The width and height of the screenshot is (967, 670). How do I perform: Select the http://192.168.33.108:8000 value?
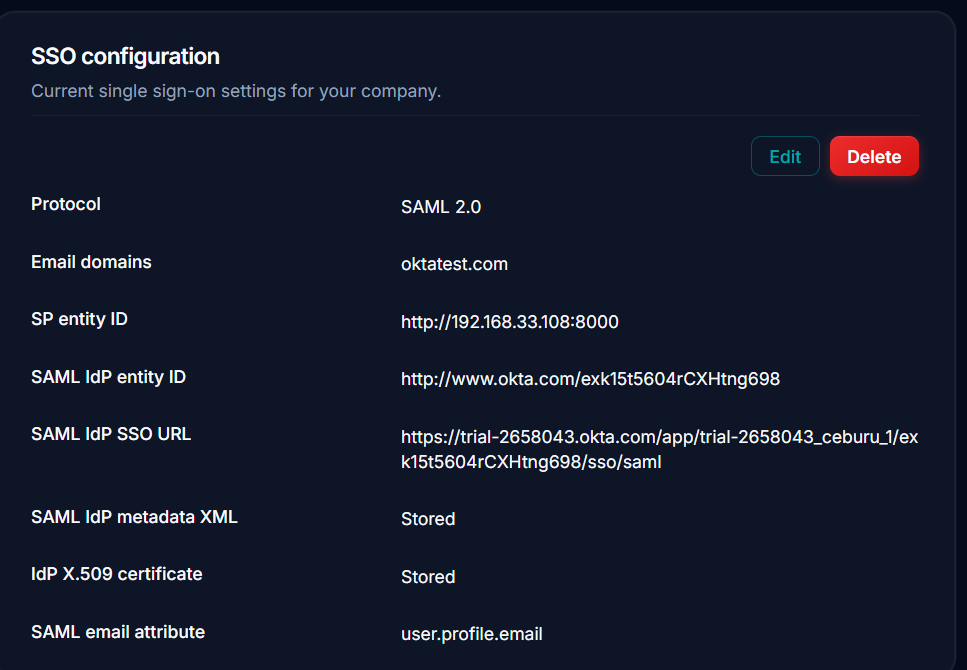[x=509, y=322]
